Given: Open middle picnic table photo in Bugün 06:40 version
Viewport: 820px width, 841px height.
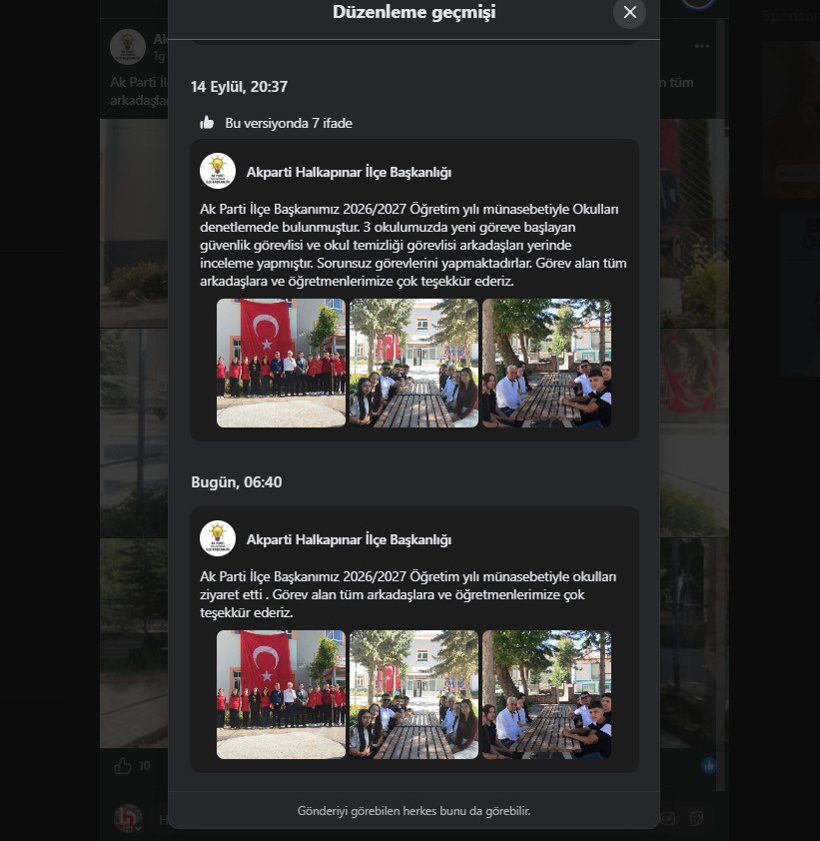Looking at the screenshot, I should (413, 695).
